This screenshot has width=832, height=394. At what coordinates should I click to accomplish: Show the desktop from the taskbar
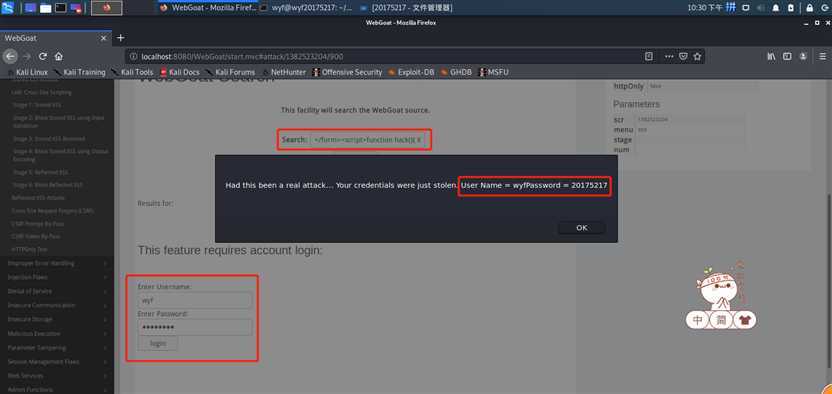(x=30, y=8)
